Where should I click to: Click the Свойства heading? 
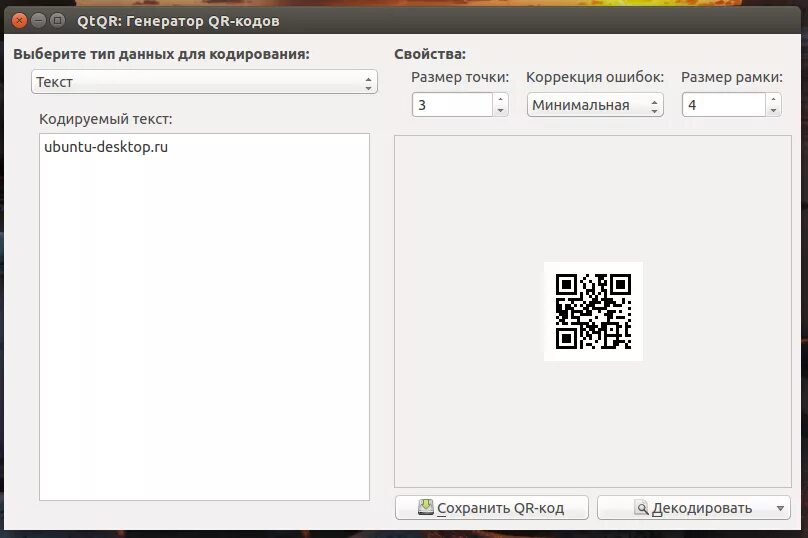[430, 54]
